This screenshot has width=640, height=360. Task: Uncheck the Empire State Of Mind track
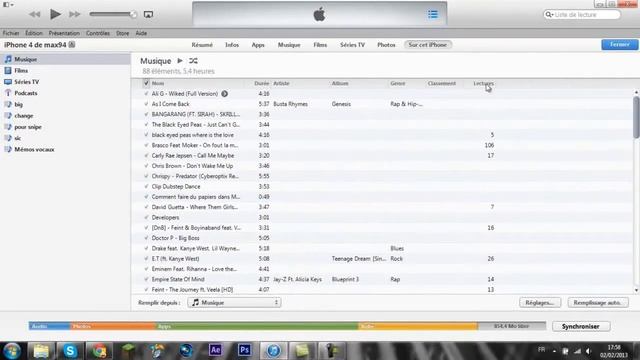point(146,280)
